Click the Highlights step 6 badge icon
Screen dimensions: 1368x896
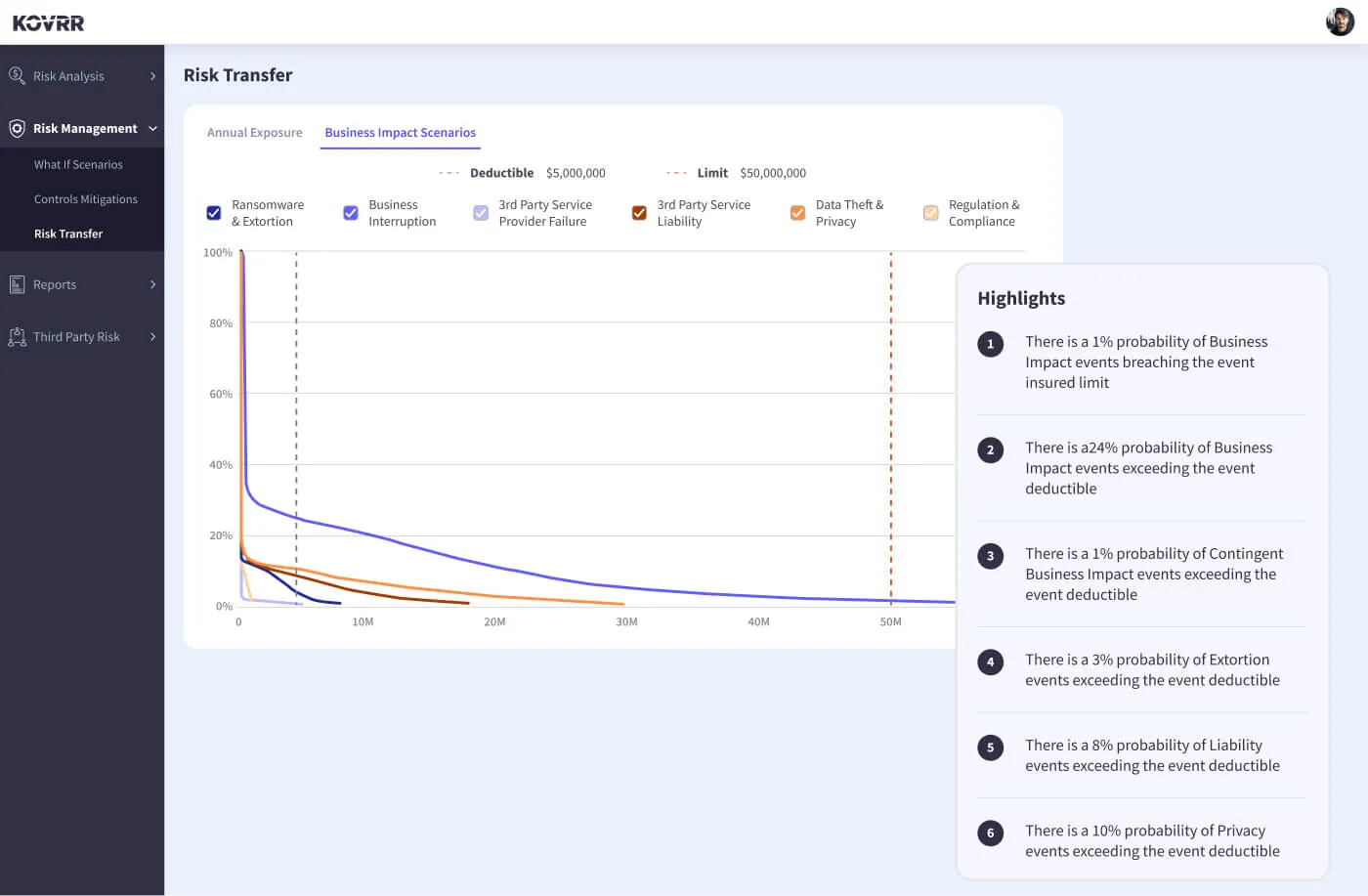tap(990, 833)
